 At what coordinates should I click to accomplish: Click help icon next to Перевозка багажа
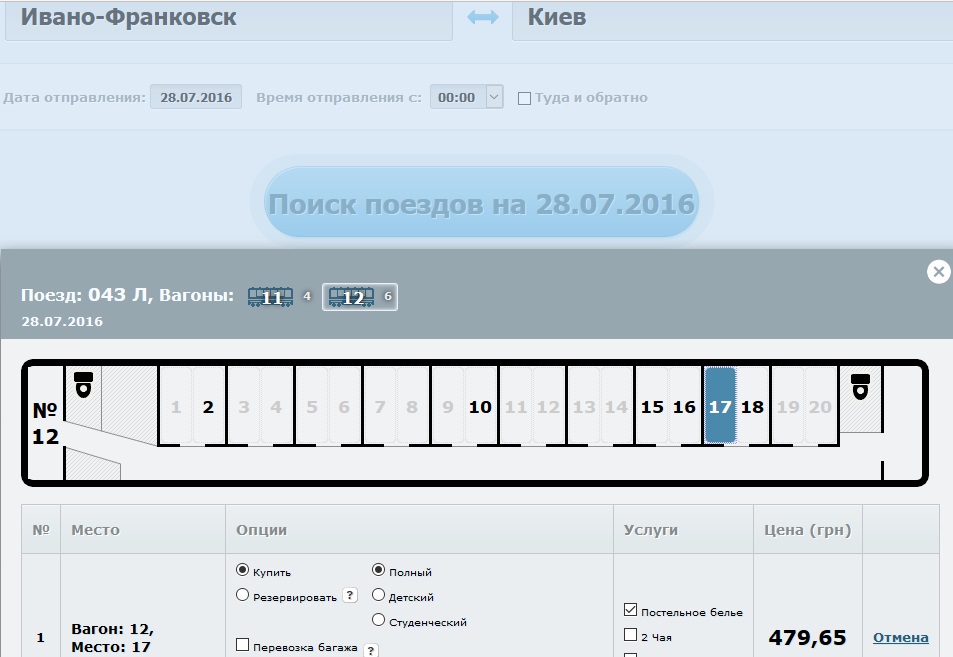point(371,649)
